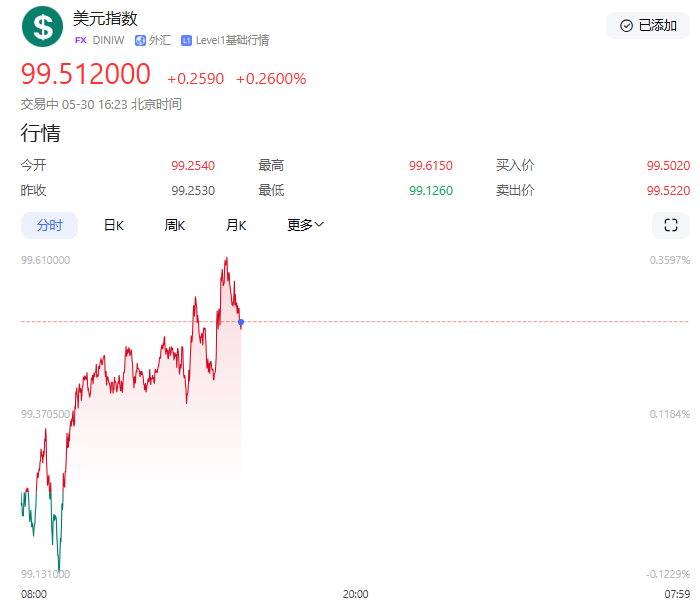Expand the chart with the fullscreen icon
The image size is (700, 614).
coord(671,225)
